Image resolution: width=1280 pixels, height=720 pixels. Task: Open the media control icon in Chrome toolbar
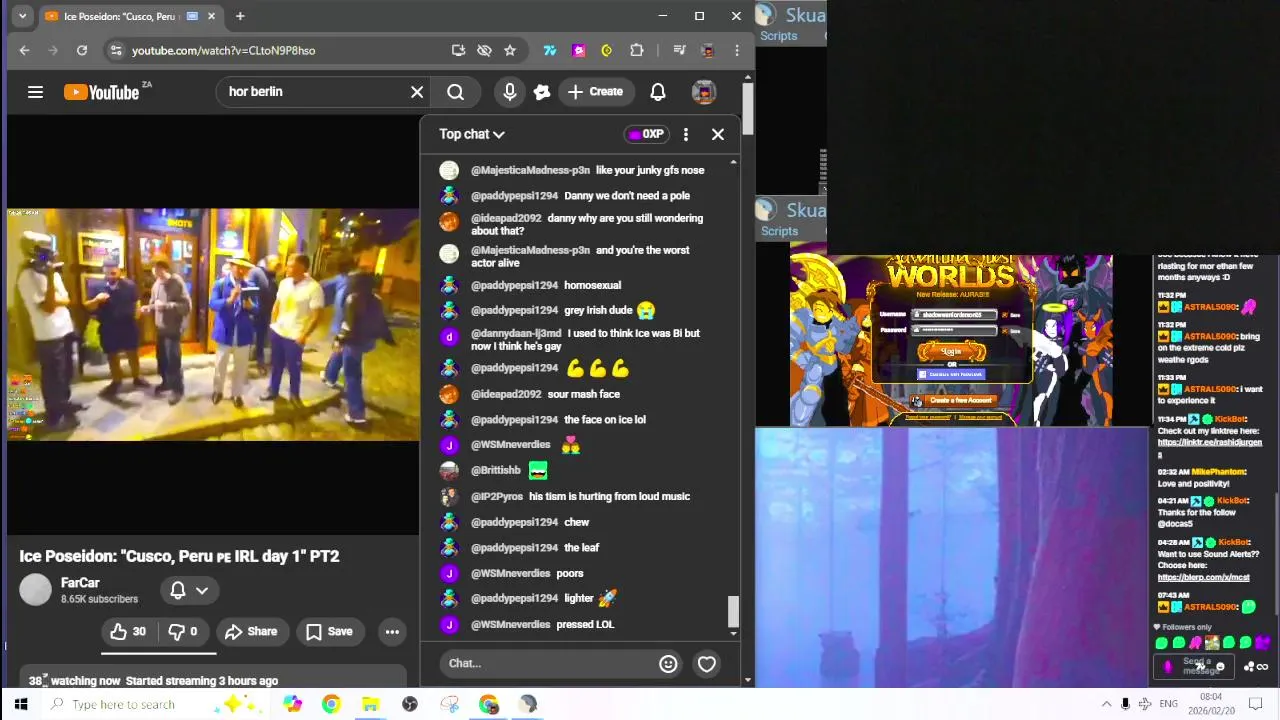(679, 50)
